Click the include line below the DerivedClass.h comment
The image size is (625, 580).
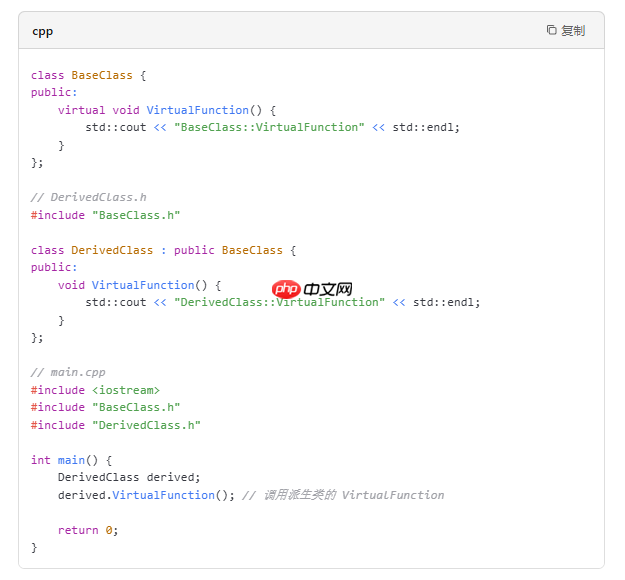pos(105,215)
